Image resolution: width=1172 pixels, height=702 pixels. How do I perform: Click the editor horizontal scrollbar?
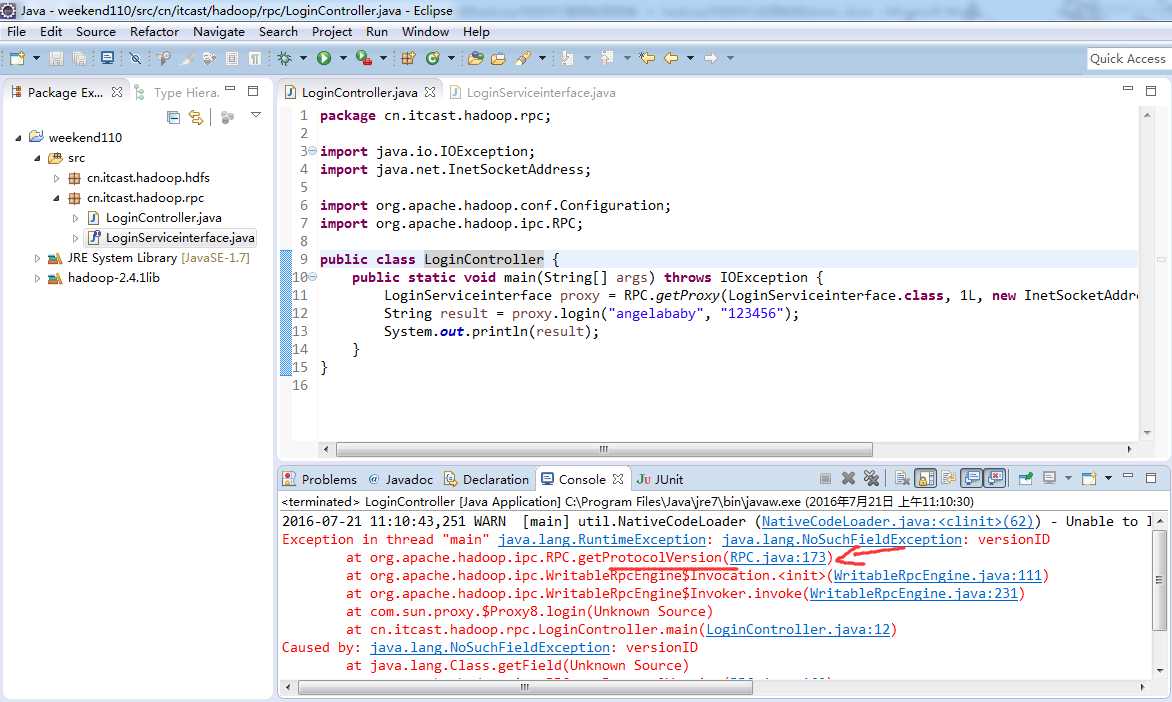(x=604, y=449)
